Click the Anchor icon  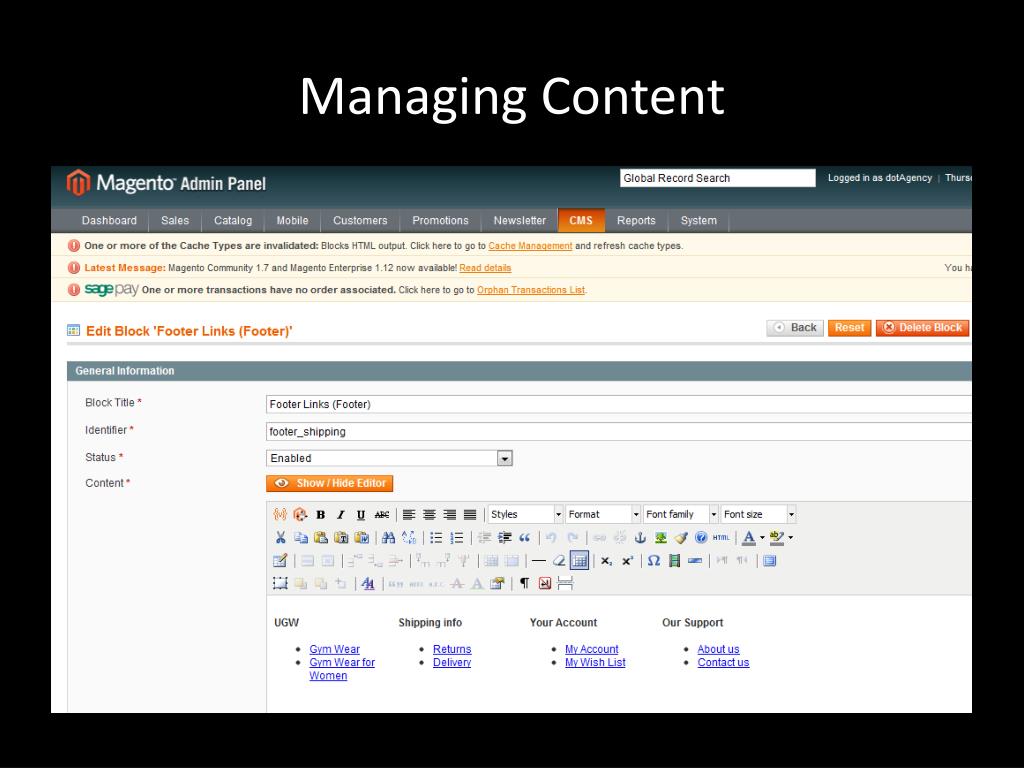(640, 537)
